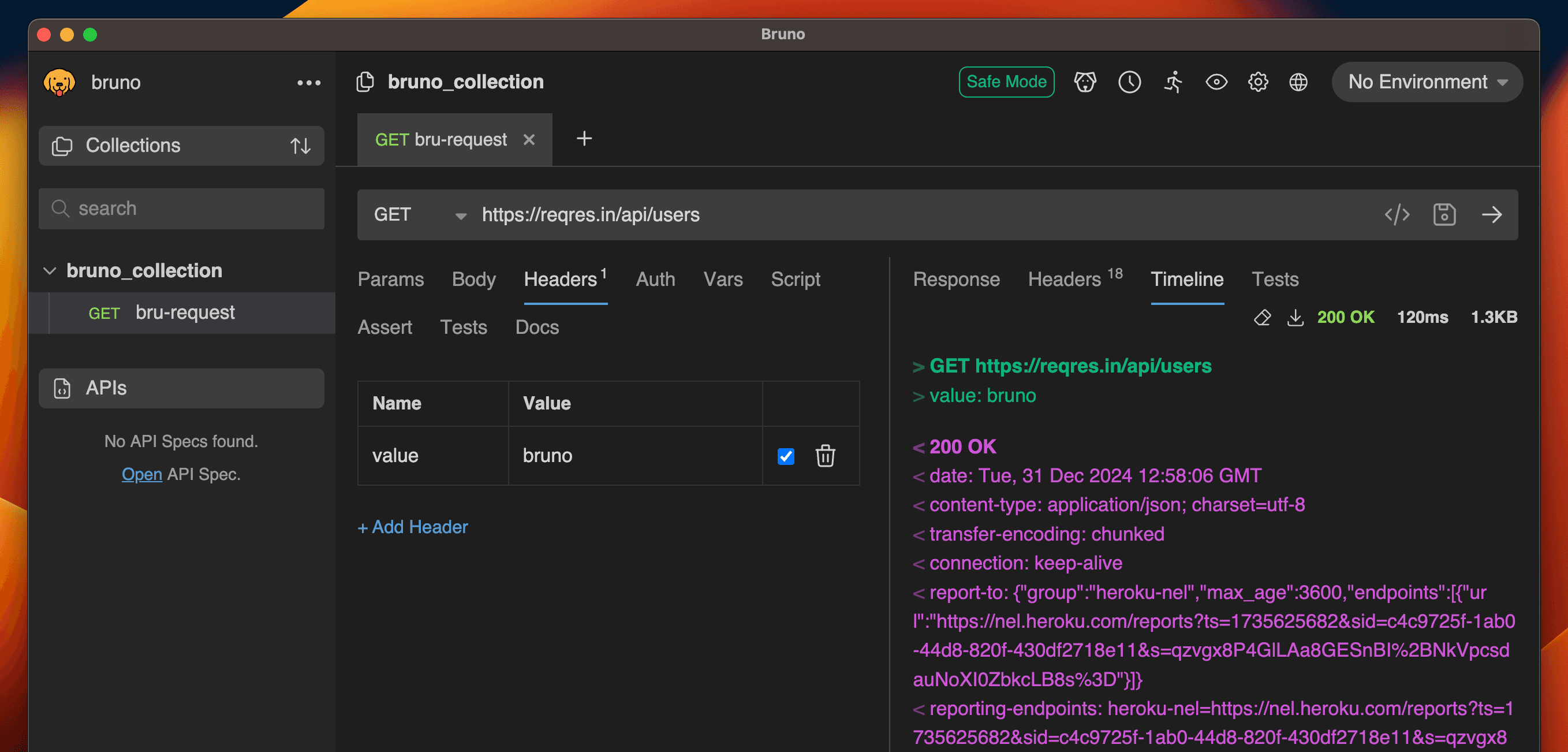
Task: Open preferences gear icon in toolbar
Action: click(1257, 82)
